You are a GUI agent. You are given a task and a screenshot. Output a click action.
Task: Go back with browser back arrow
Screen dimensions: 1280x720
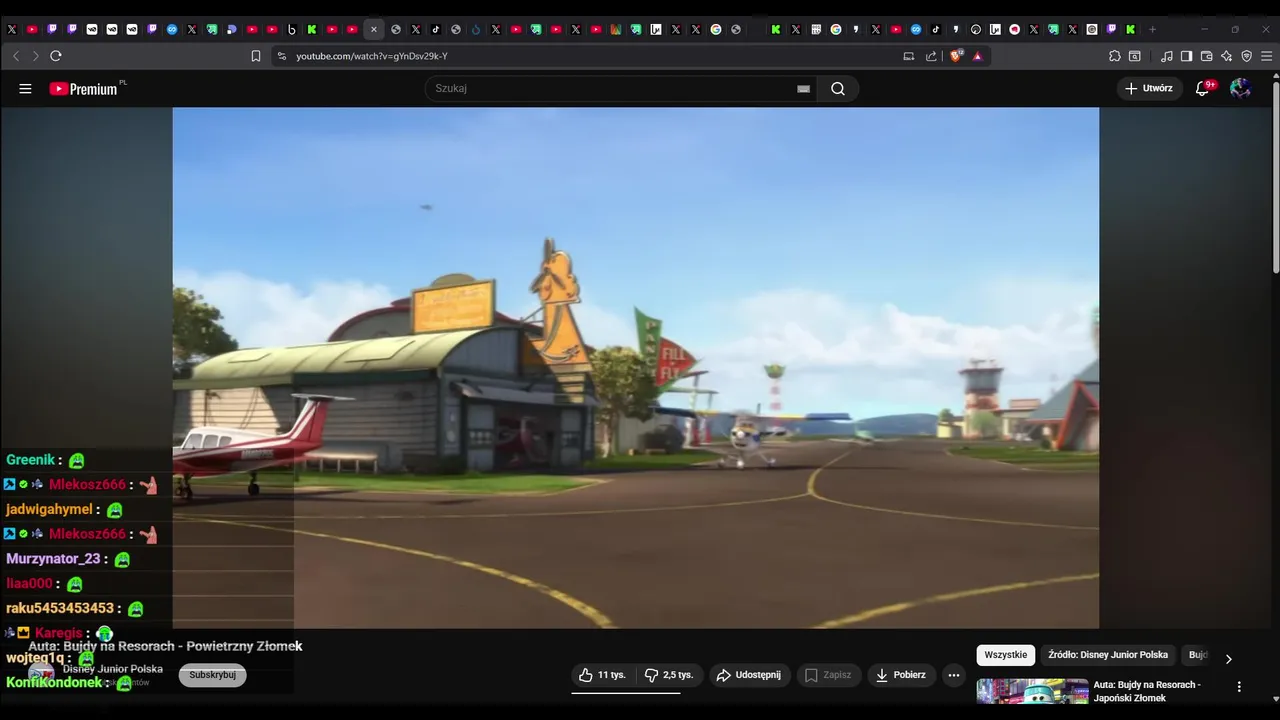(16, 56)
